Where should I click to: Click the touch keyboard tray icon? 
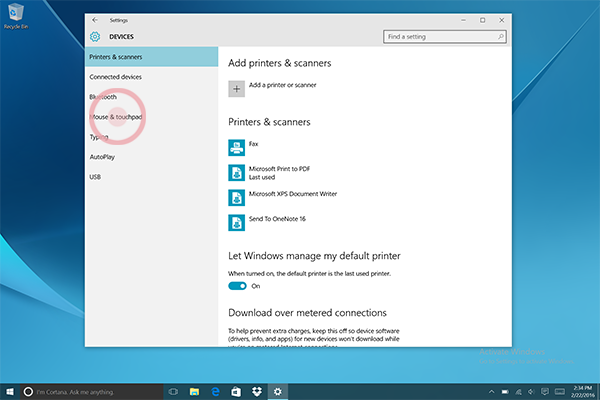coord(560,392)
